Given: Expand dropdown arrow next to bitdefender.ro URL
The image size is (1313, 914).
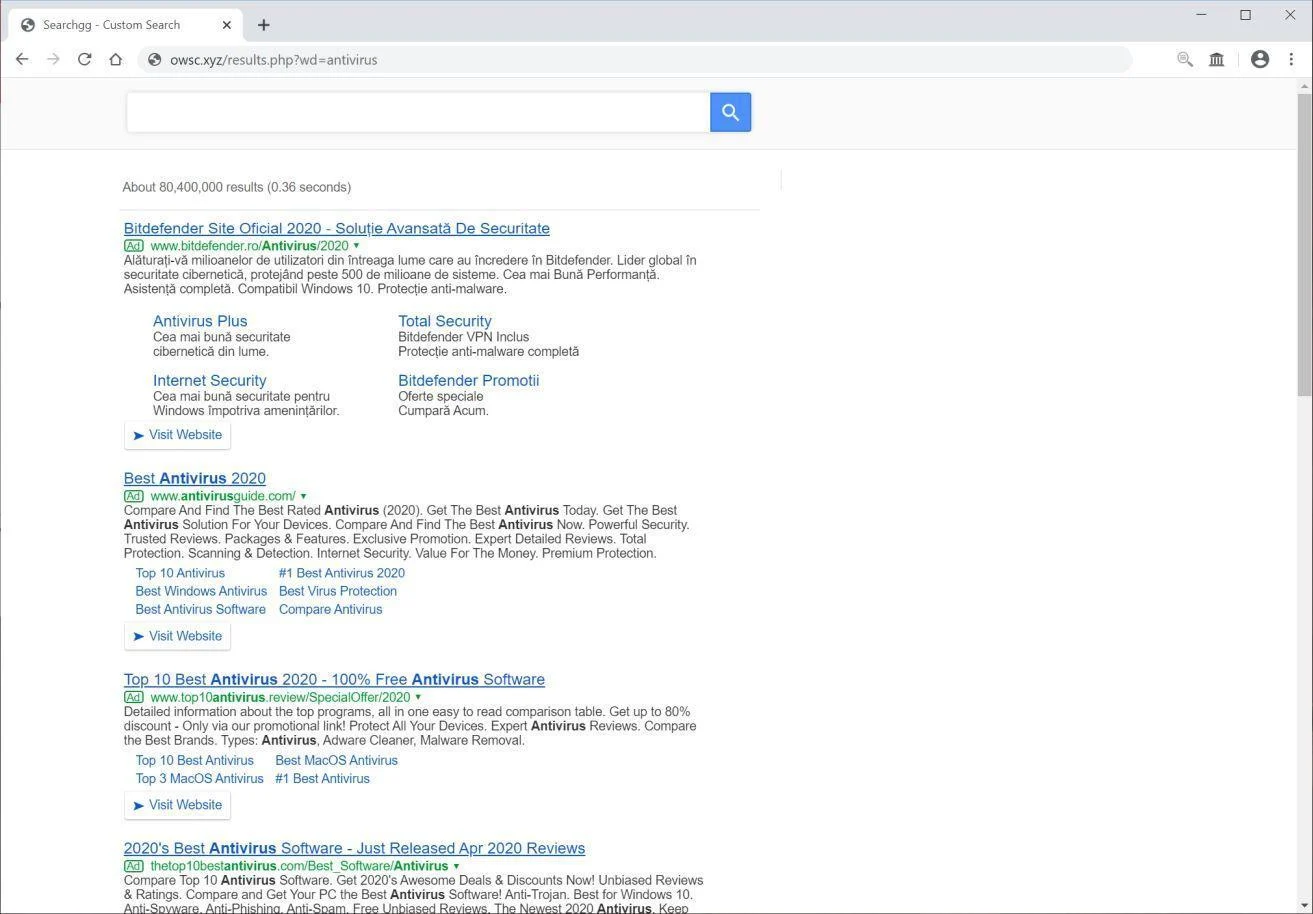Looking at the screenshot, I should (356, 246).
